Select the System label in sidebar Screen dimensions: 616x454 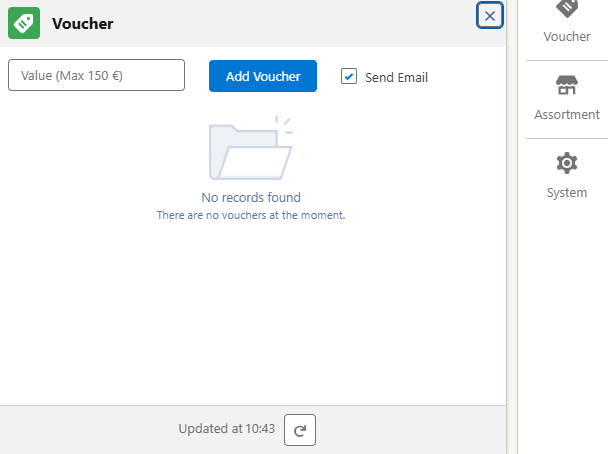566,192
